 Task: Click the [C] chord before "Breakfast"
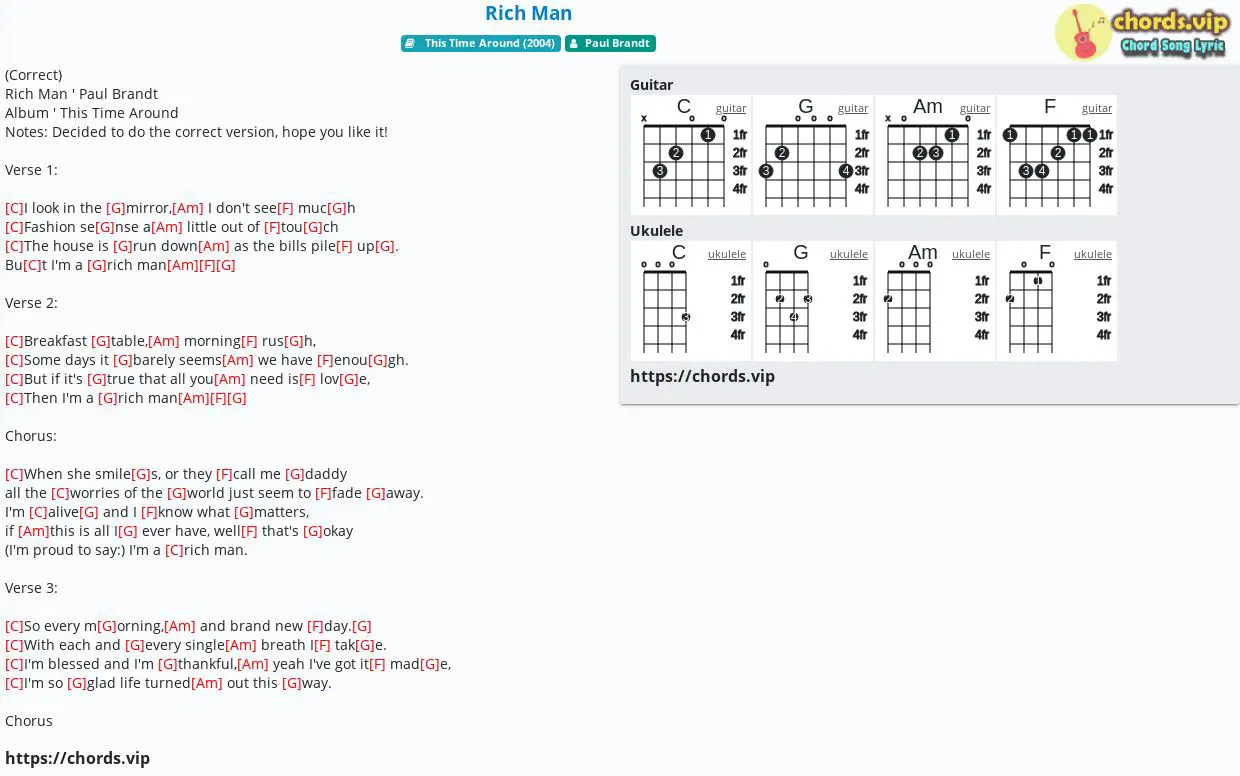coord(14,341)
